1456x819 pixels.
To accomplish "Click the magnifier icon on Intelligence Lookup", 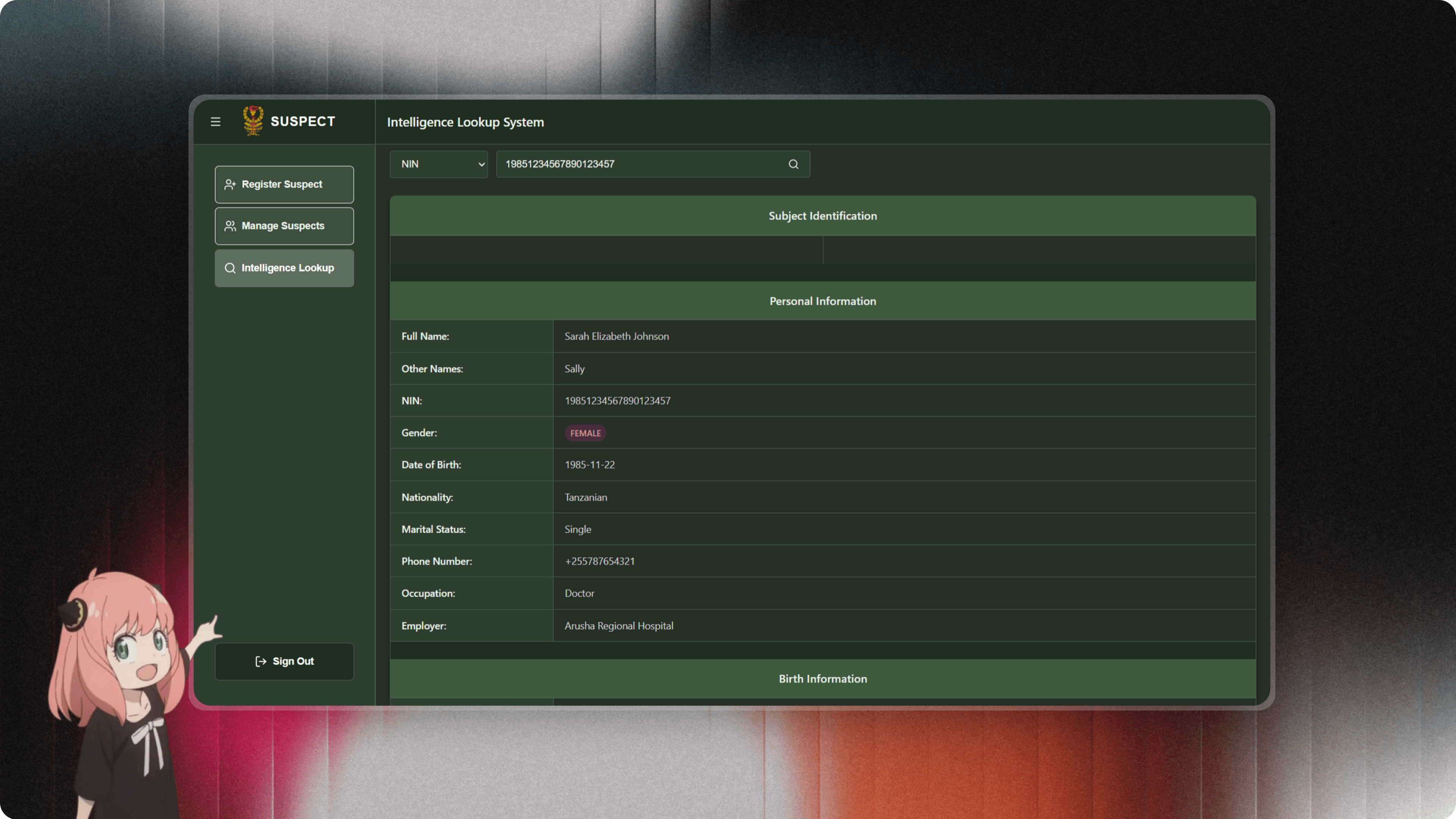I will coord(230,268).
